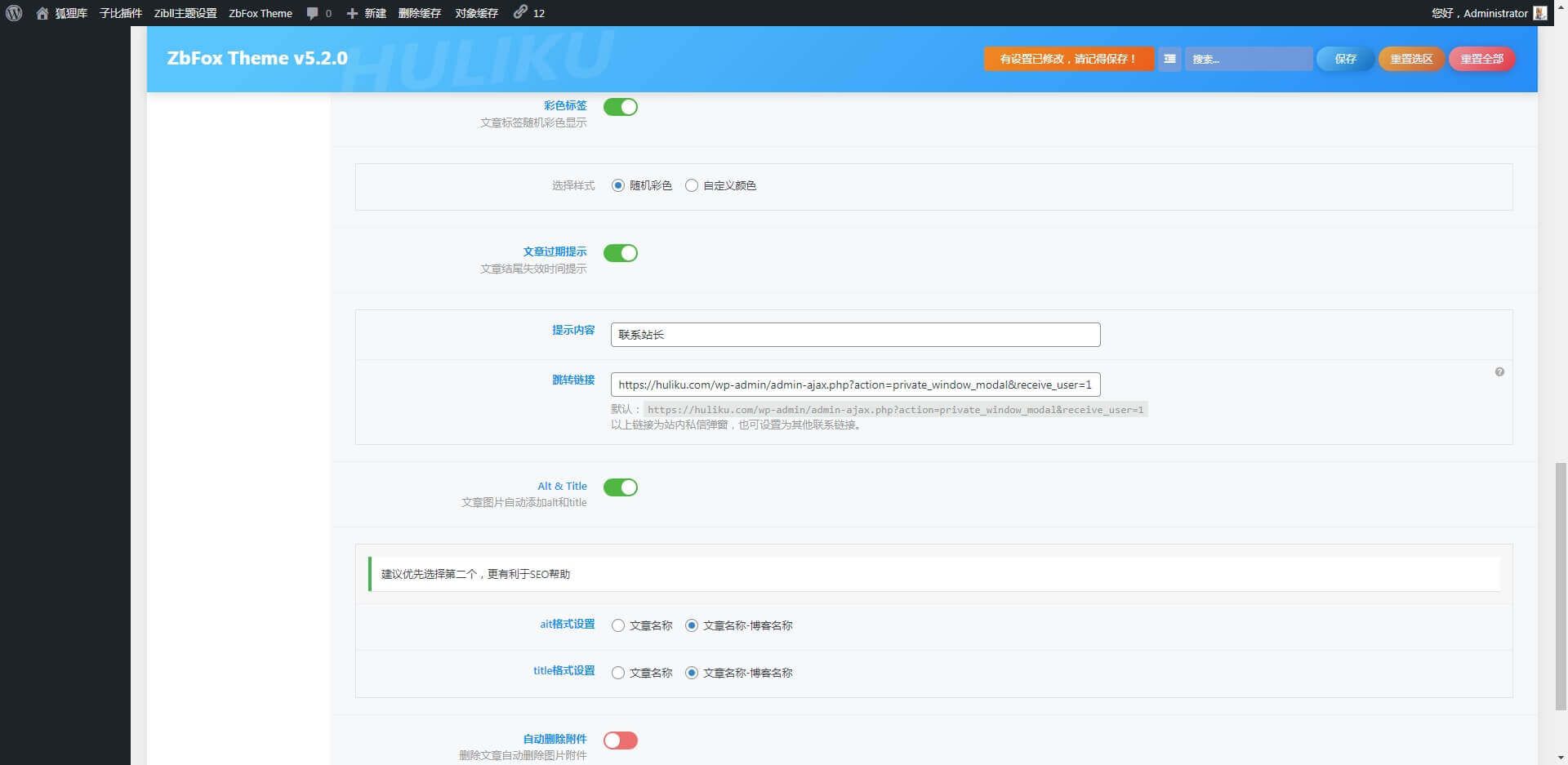Open the 狐狸库 site home icon
The width and height of the screenshot is (1568, 765).
pyautogui.click(x=42, y=13)
